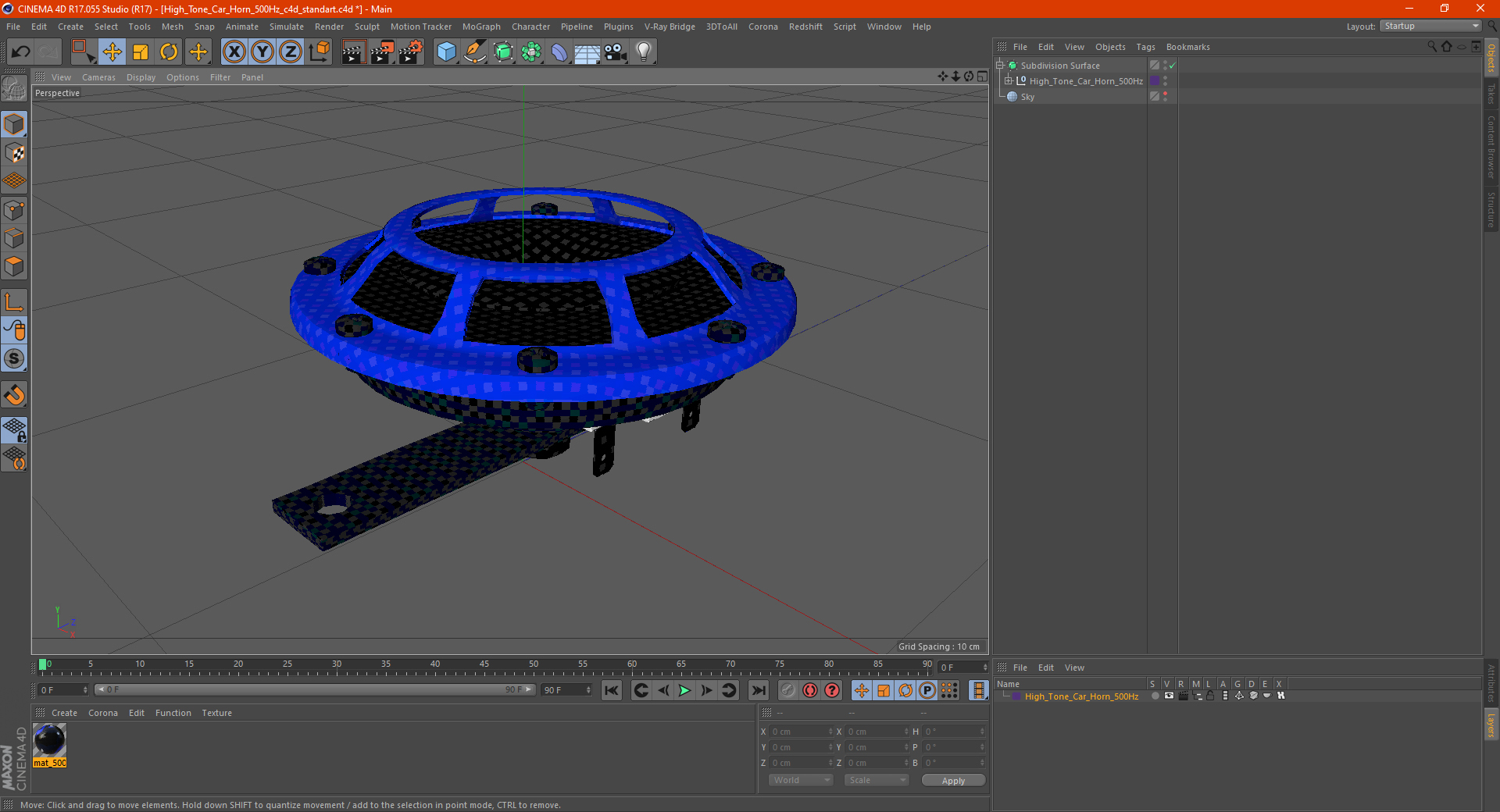Enable Axis mode icon
This screenshot has width=1500, height=812.
click(x=14, y=301)
